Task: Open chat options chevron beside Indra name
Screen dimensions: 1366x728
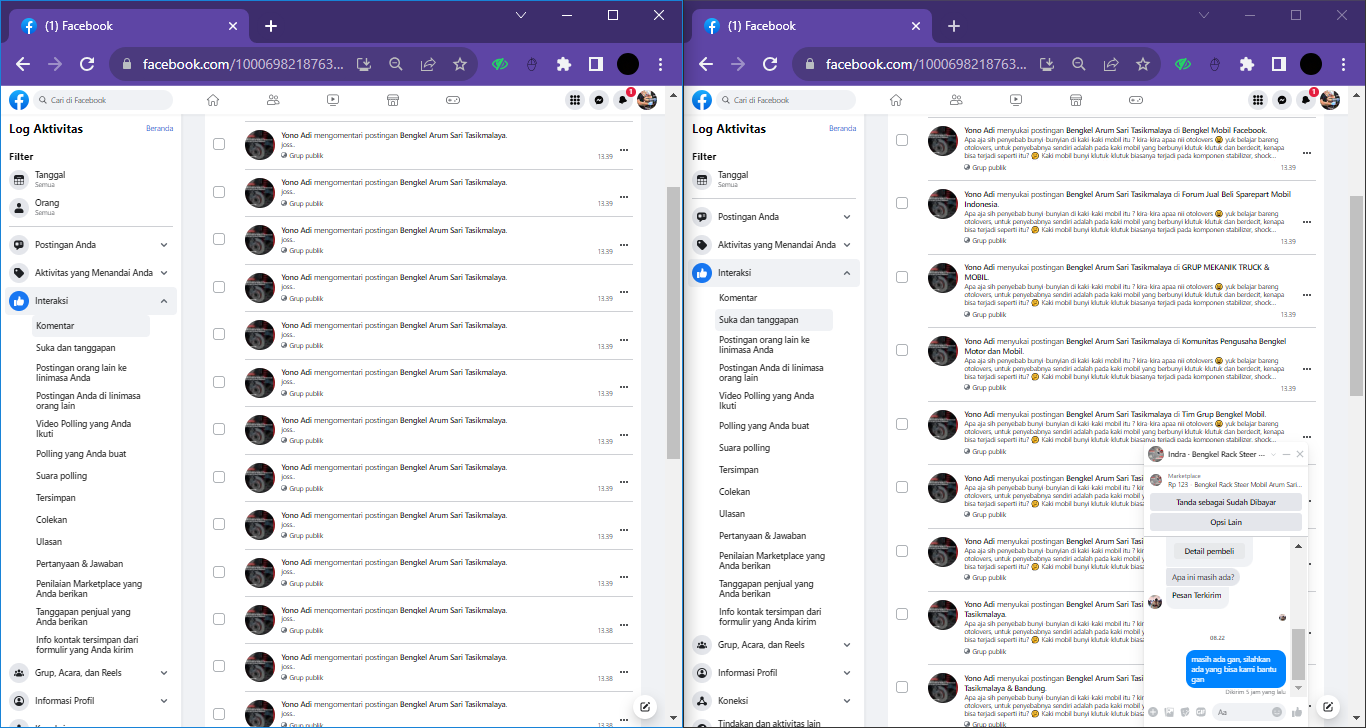Action: (x=1274, y=454)
